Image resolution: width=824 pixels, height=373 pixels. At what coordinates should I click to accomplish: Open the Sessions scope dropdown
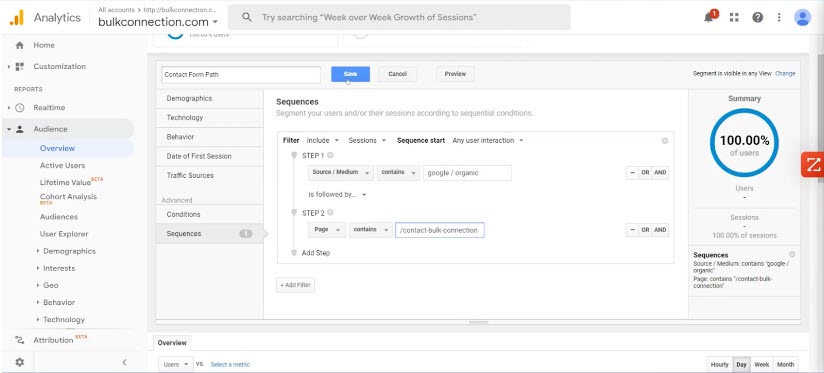tap(367, 141)
